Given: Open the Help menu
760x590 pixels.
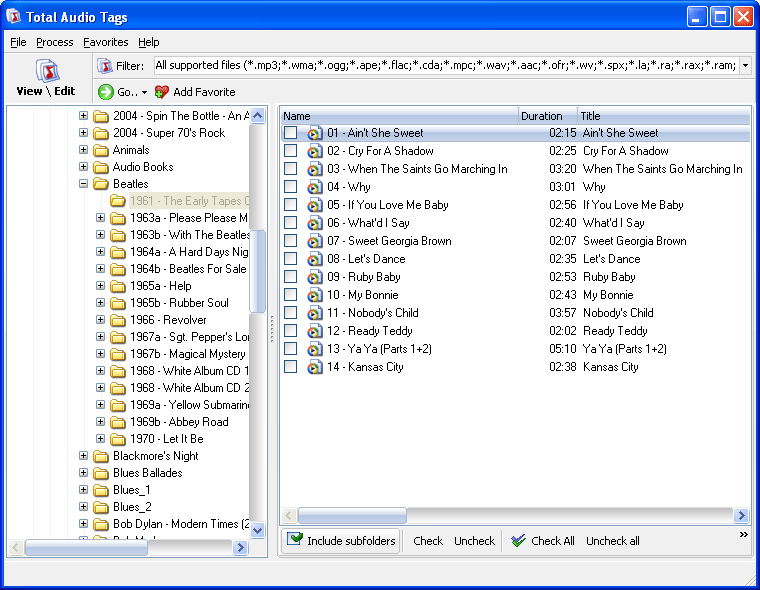Looking at the screenshot, I should click(x=148, y=42).
